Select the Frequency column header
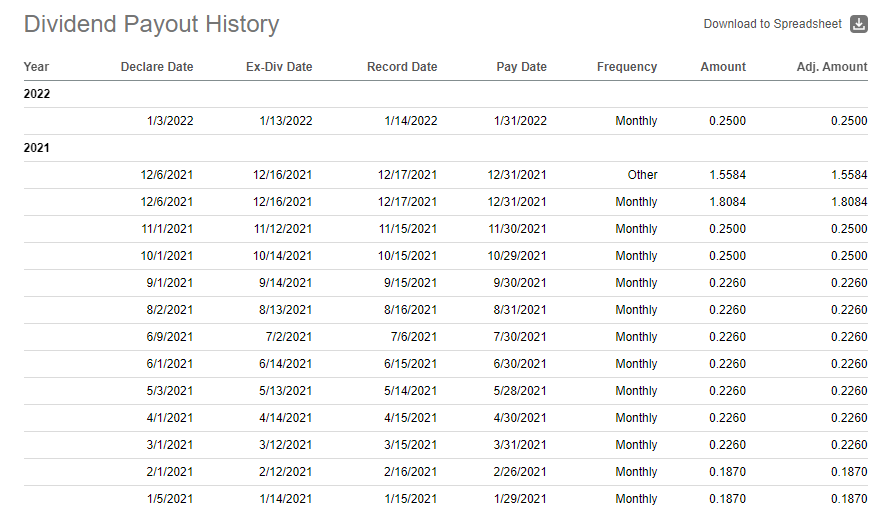The height and width of the screenshot is (510, 885). 627,67
